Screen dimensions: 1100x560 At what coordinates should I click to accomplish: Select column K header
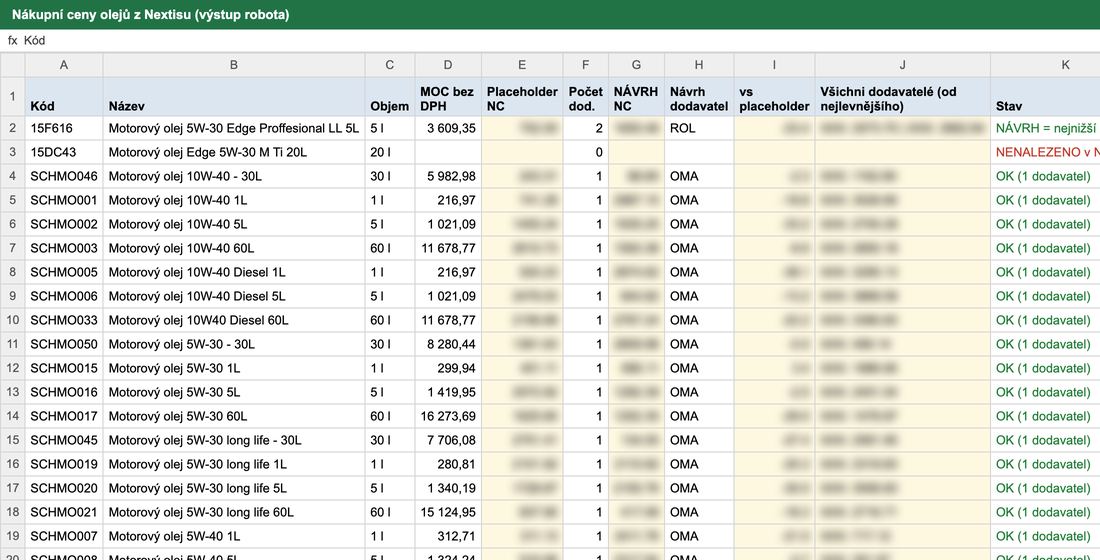[x=1045, y=65]
